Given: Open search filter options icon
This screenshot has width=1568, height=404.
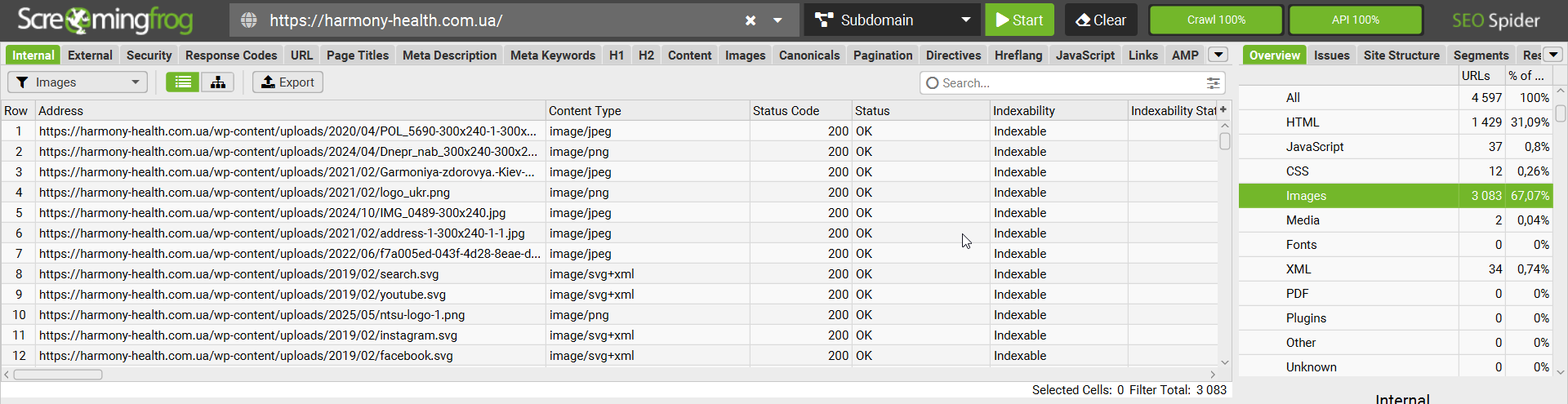Looking at the screenshot, I should point(1214,83).
